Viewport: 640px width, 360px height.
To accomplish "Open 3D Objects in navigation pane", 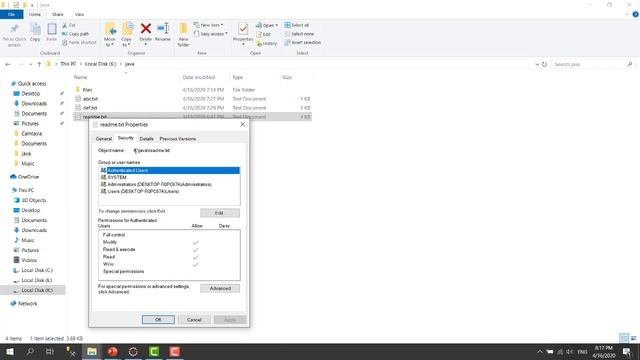I will click(33, 200).
